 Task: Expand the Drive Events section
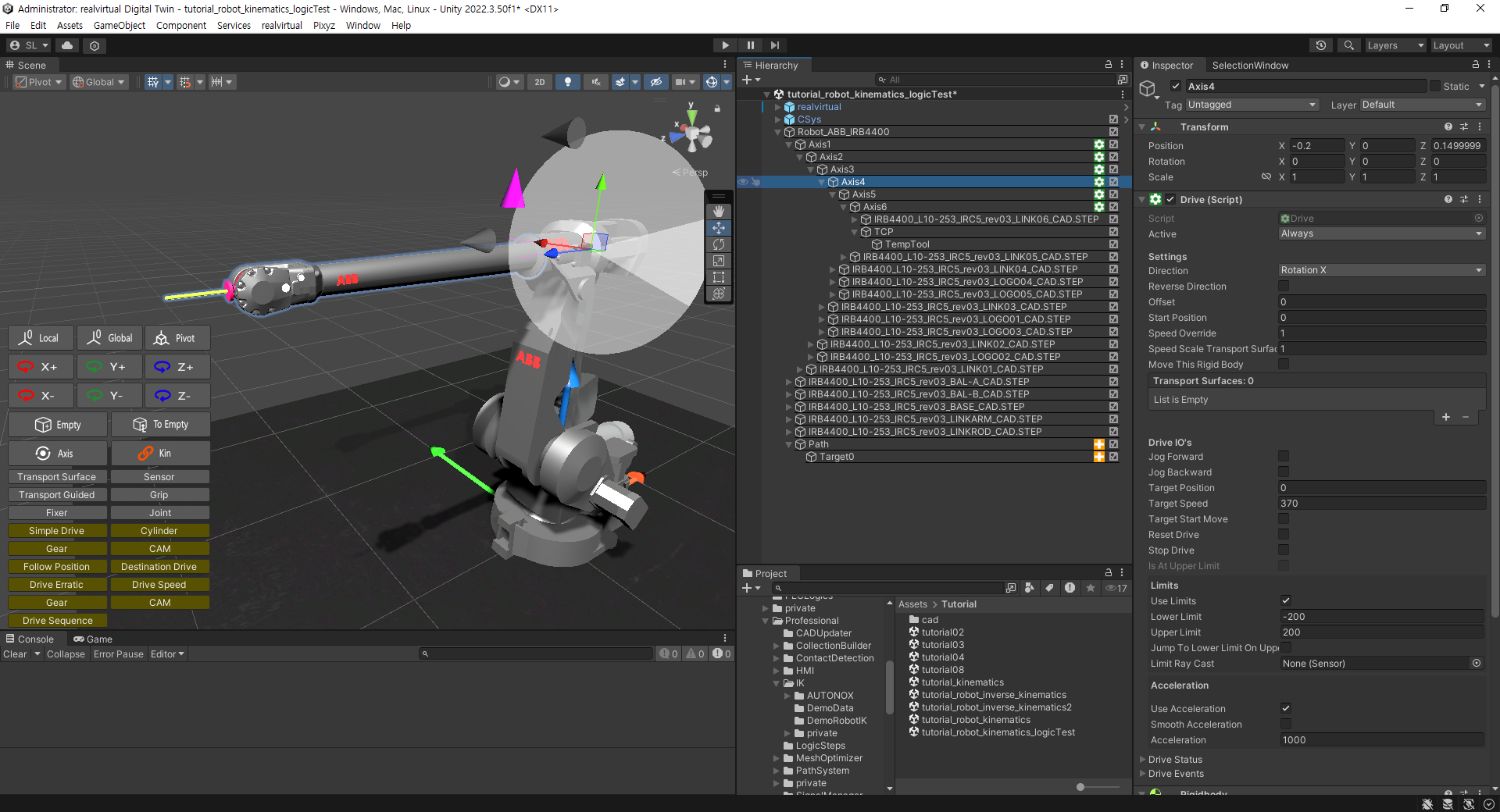(x=1143, y=774)
